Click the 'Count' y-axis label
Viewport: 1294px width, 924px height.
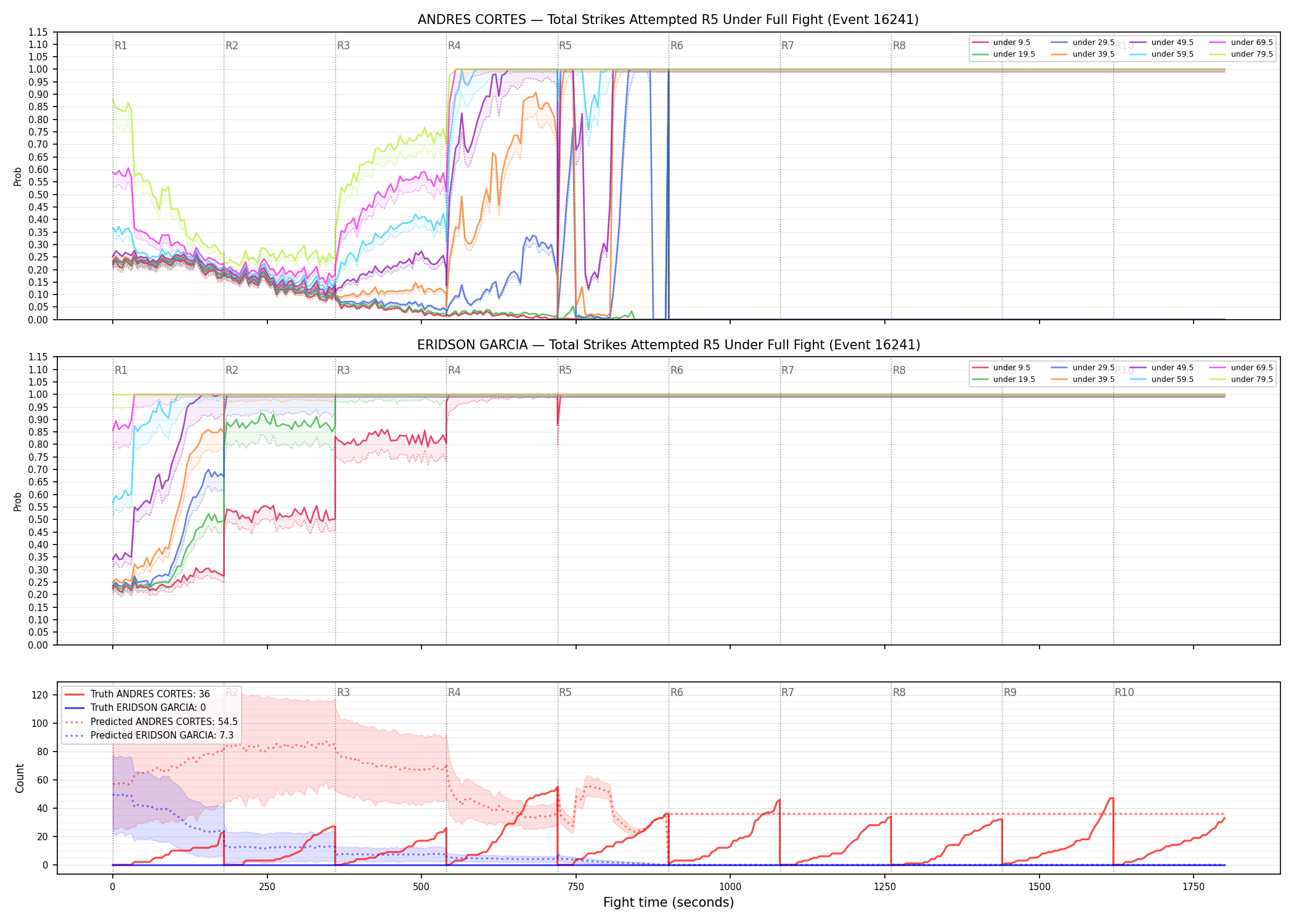tap(20, 779)
